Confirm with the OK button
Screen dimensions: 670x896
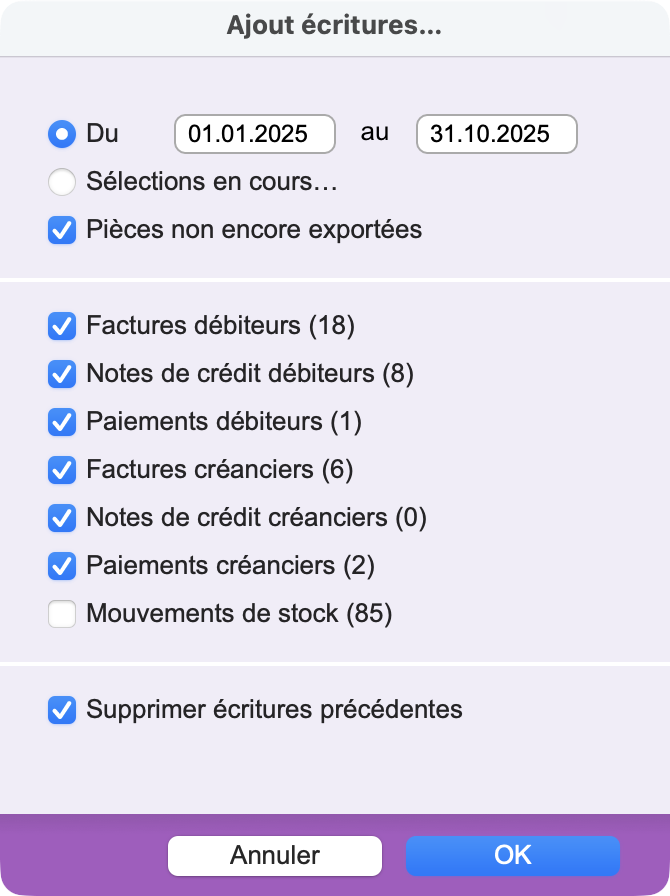(512, 855)
